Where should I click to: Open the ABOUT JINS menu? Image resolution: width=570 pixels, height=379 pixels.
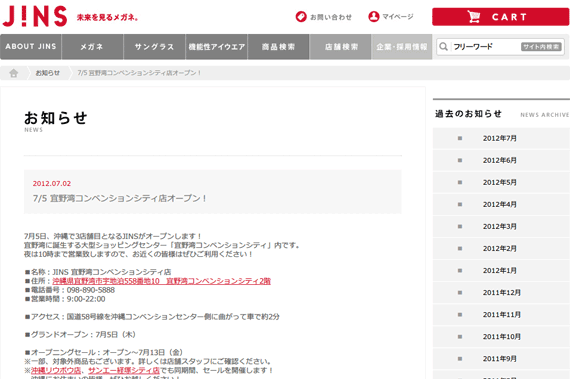[x=31, y=47]
